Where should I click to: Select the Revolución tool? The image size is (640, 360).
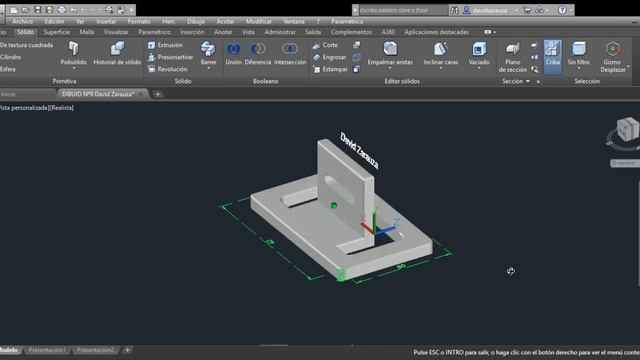[x=168, y=69]
